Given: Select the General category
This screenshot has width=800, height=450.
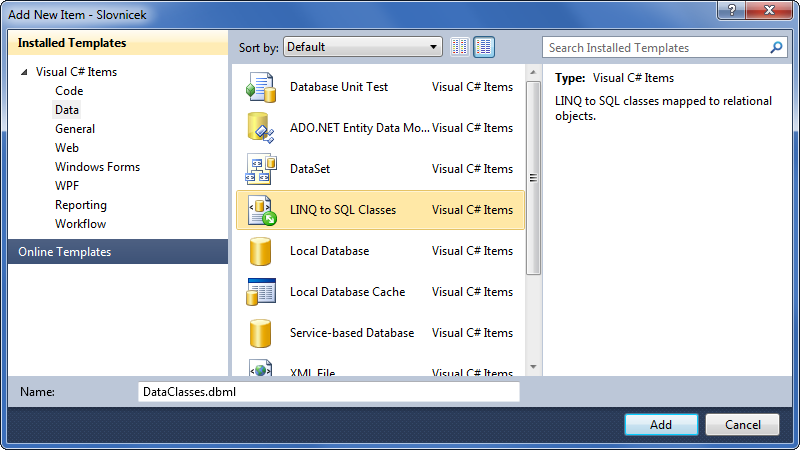Looking at the screenshot, I should 75,129.
